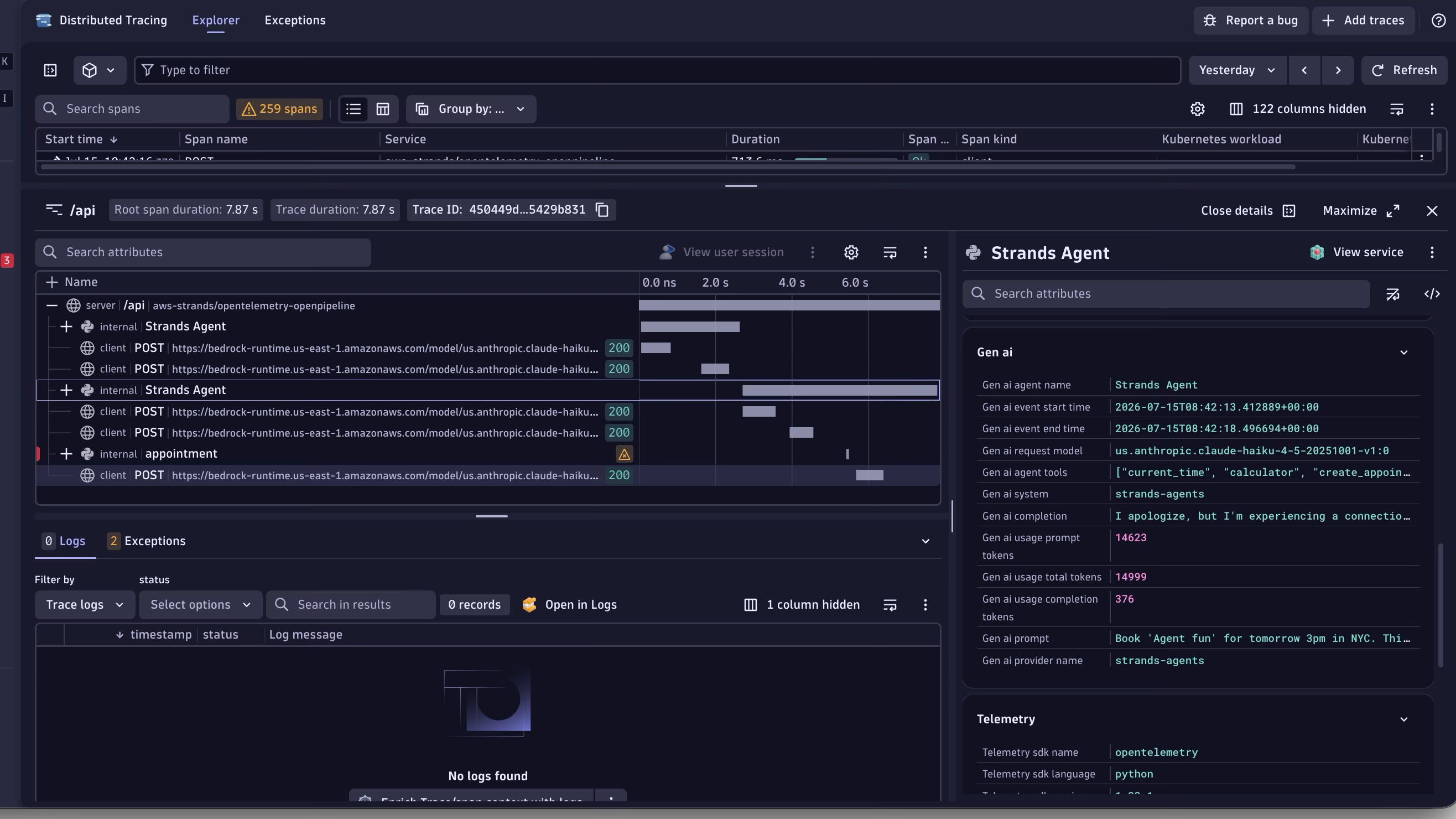Collapse the Telemetry section

point(1403,719)
